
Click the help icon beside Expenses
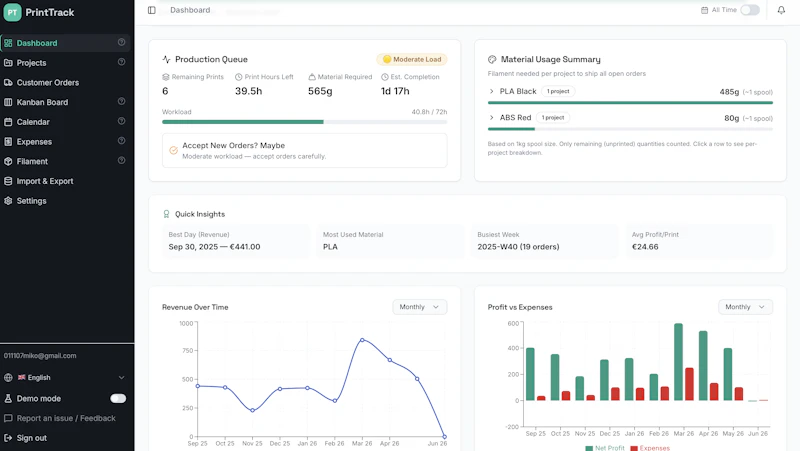tap(121, 141)
